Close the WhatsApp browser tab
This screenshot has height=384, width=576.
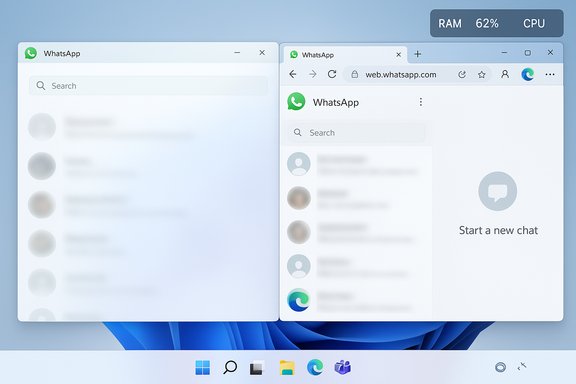[399, 55]
